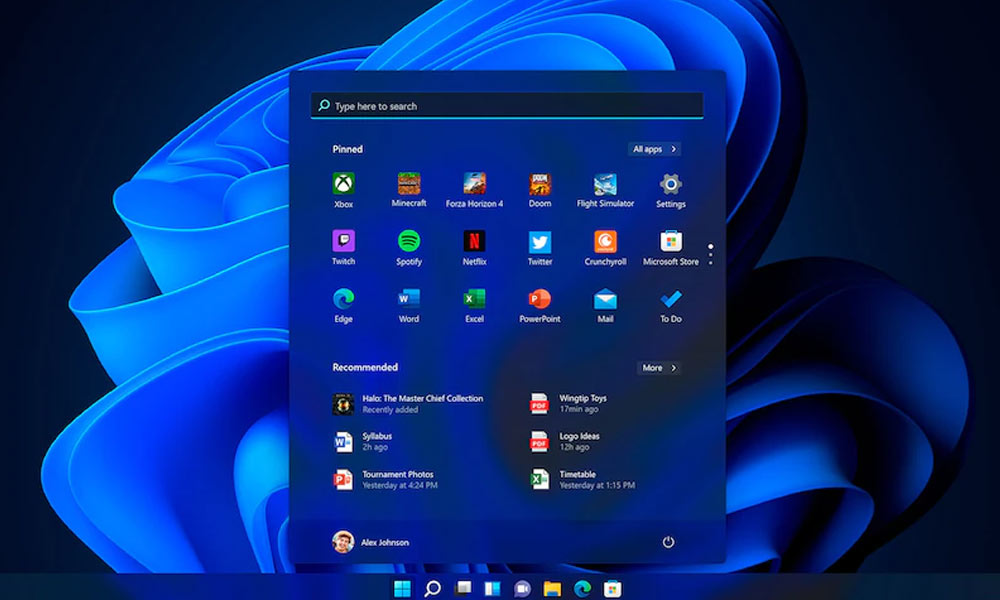Image resolution: width=1000 pixels, height=600 pixels.
Task: Open the Logo Ideas PDF
Action: point(565,441)
